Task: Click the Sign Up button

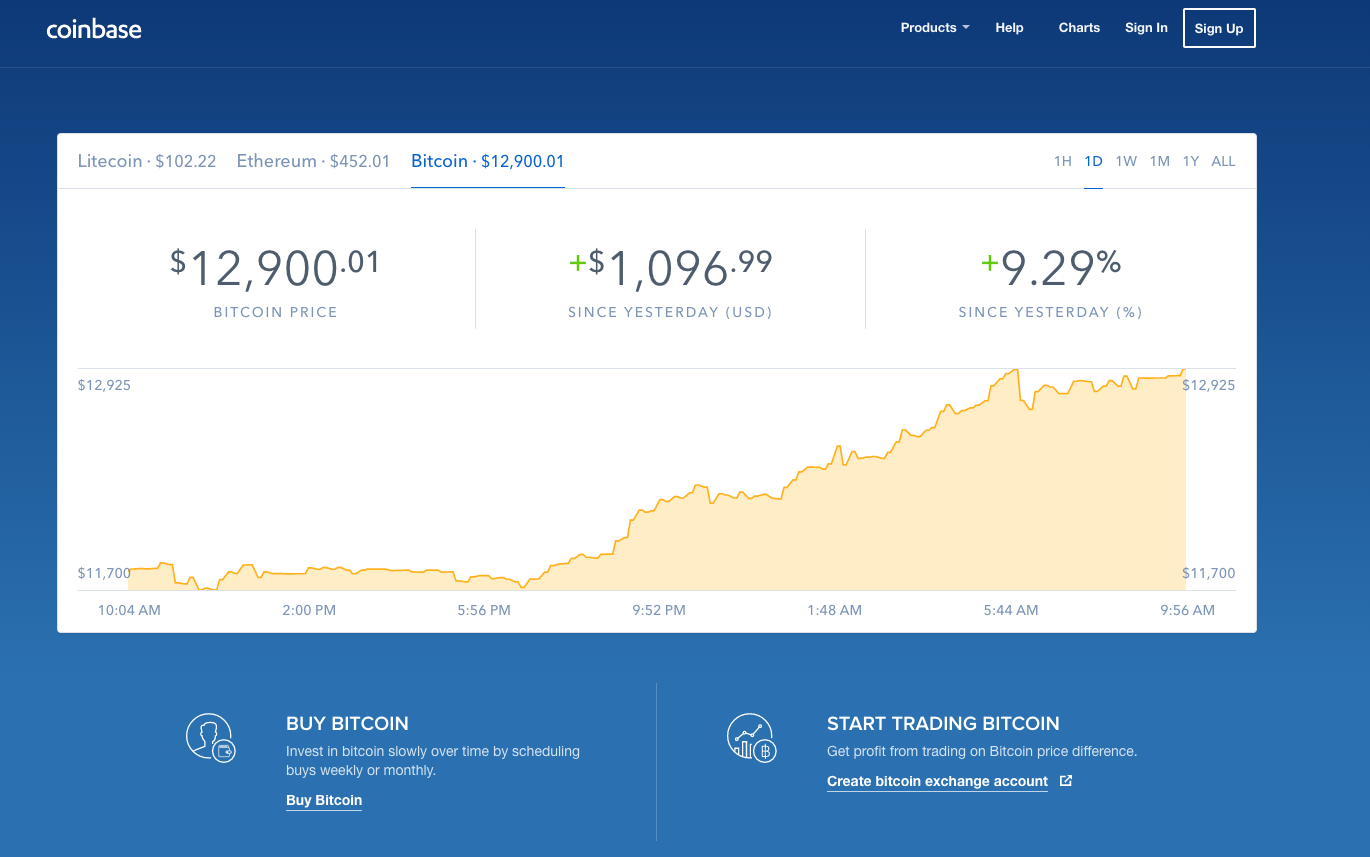Action: click(x=1219, y=28)
